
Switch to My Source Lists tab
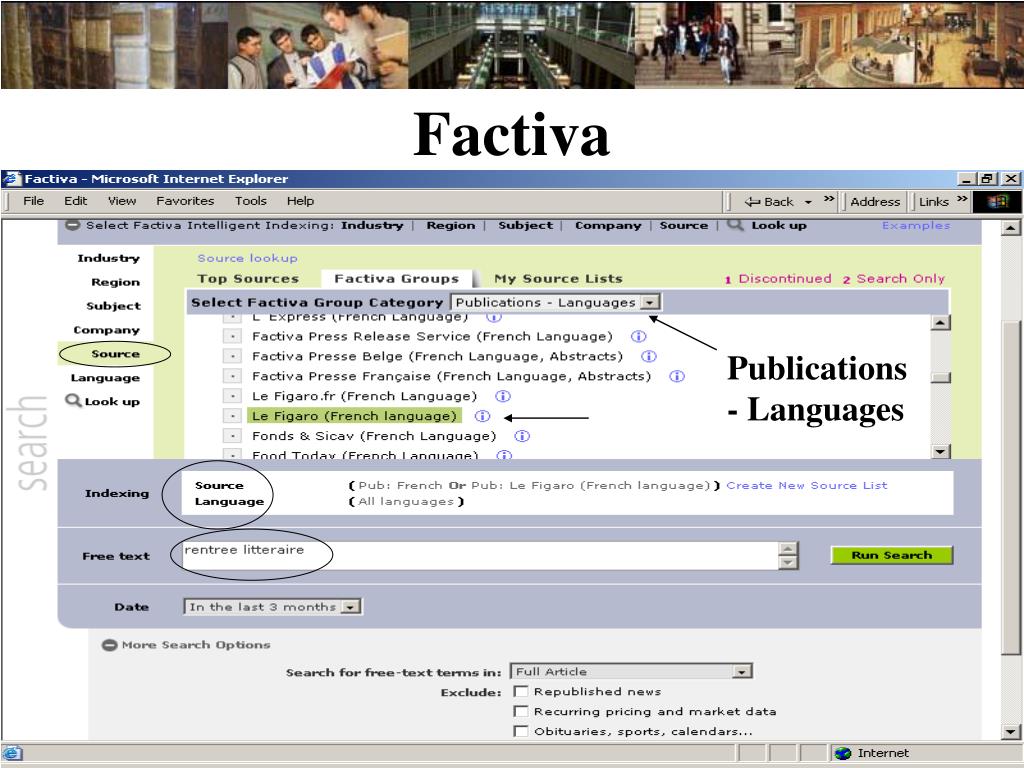(x=558, y=279)
